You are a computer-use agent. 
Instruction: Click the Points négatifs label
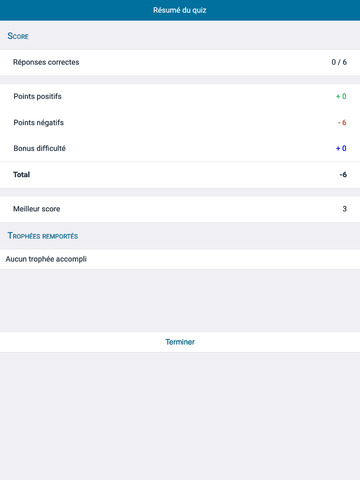[x=38, y=122]
